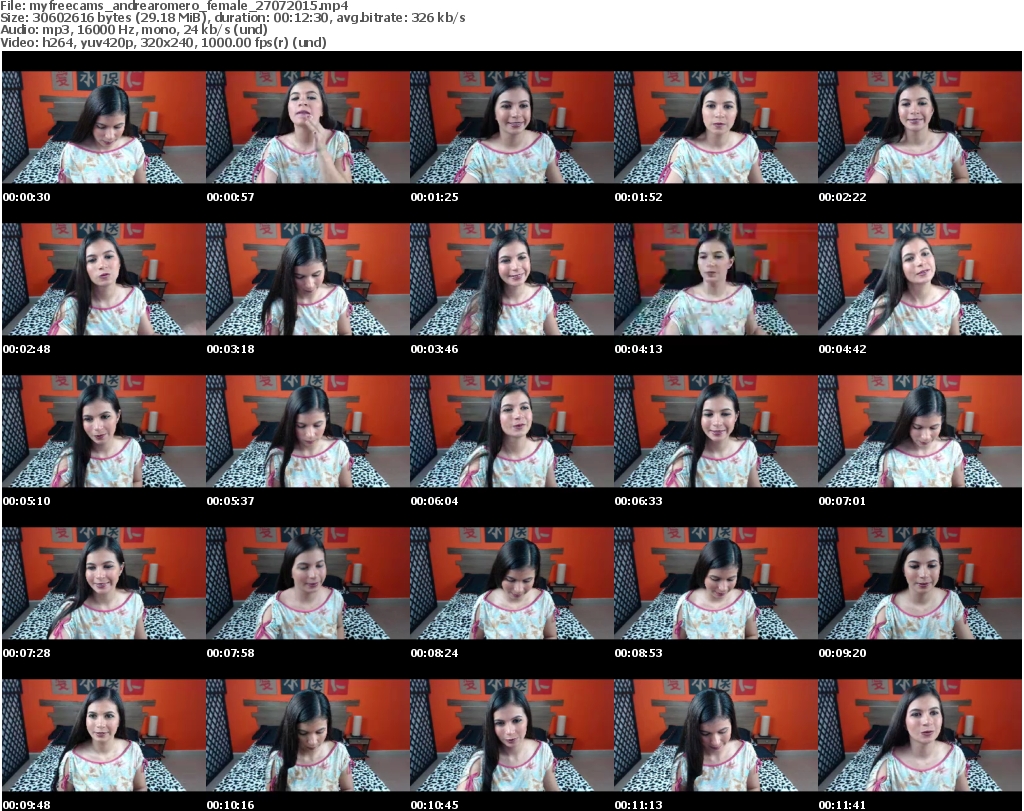Select the thumbnail frame at 00:04:13

tap(716, 279)
